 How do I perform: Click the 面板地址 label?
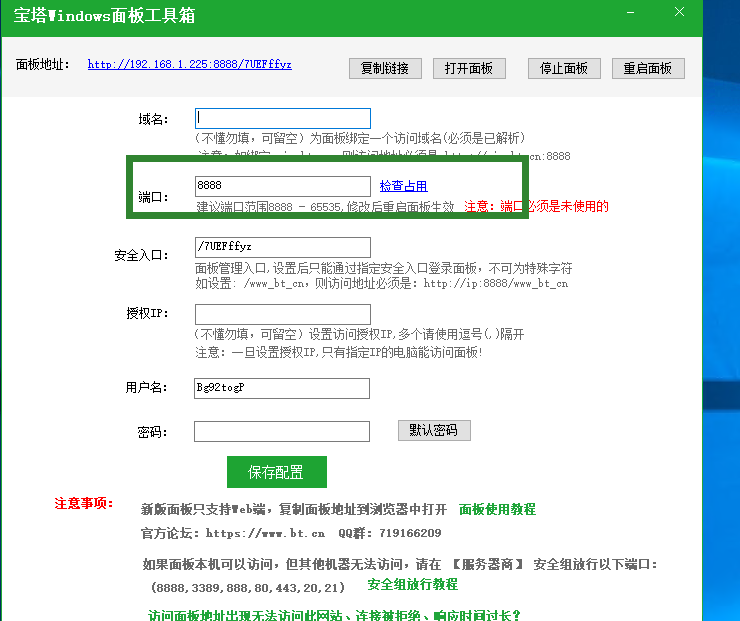tap(42, 64)
